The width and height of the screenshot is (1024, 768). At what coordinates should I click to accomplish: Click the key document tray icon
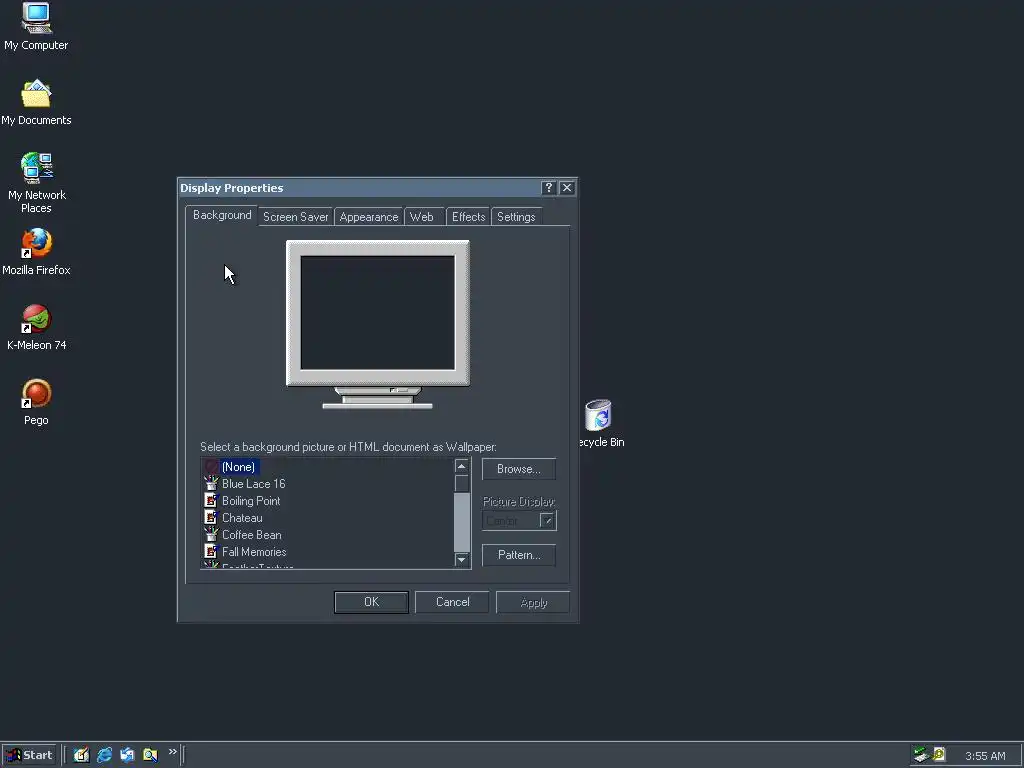click(x=939, y=755)
